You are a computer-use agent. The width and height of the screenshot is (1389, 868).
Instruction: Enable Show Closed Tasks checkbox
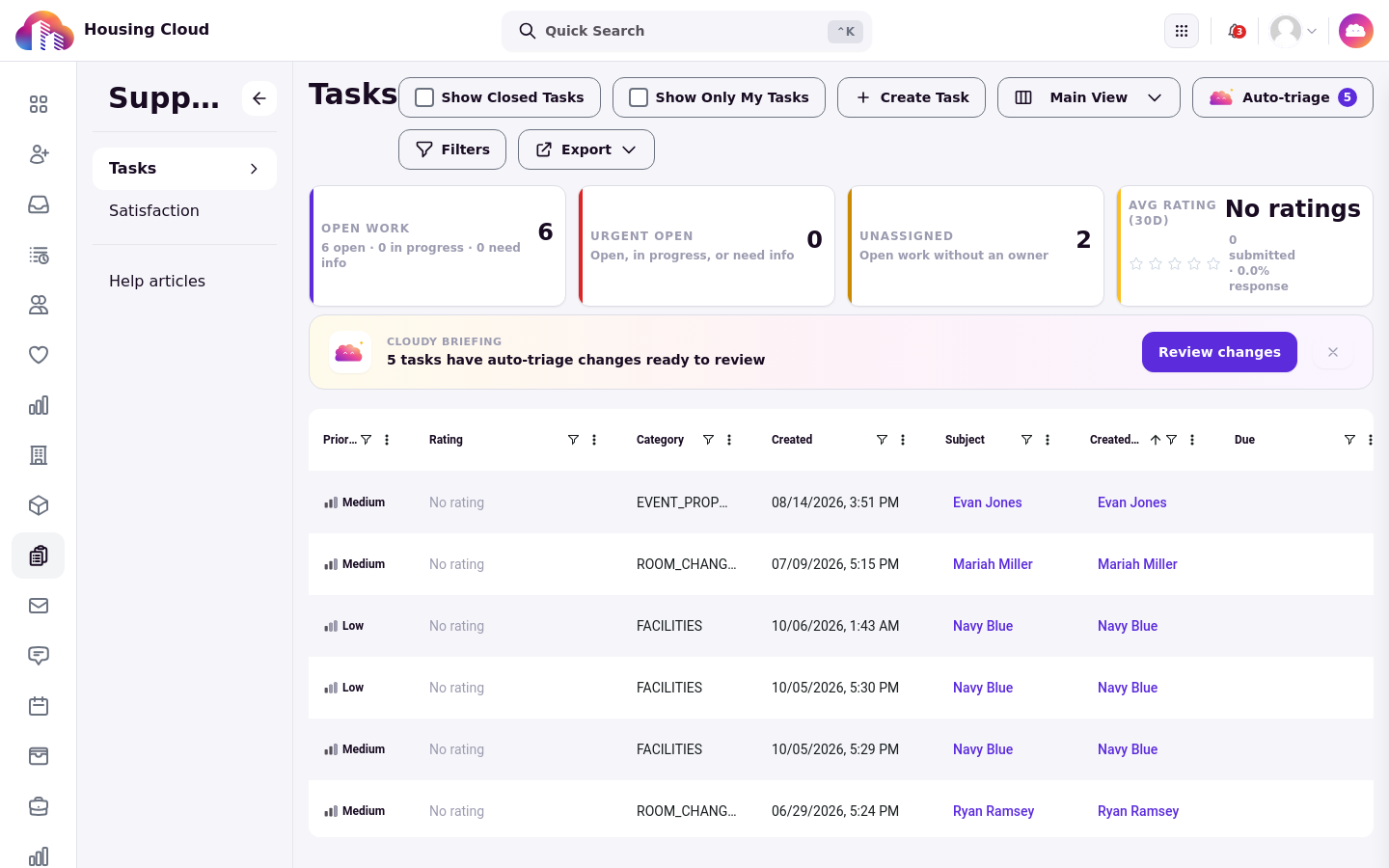pos(424,97)
